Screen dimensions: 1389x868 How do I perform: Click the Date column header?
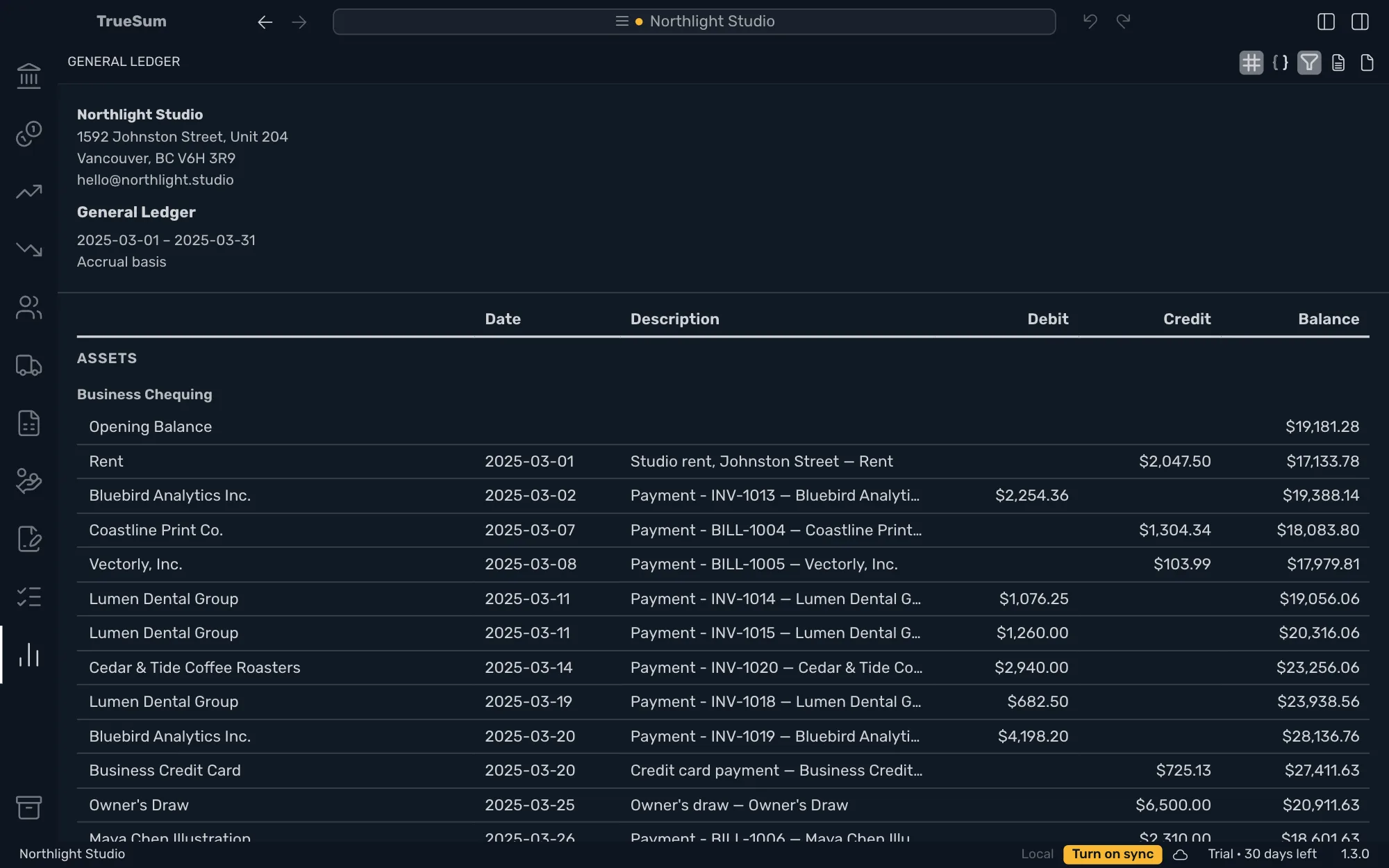(503, 319)
